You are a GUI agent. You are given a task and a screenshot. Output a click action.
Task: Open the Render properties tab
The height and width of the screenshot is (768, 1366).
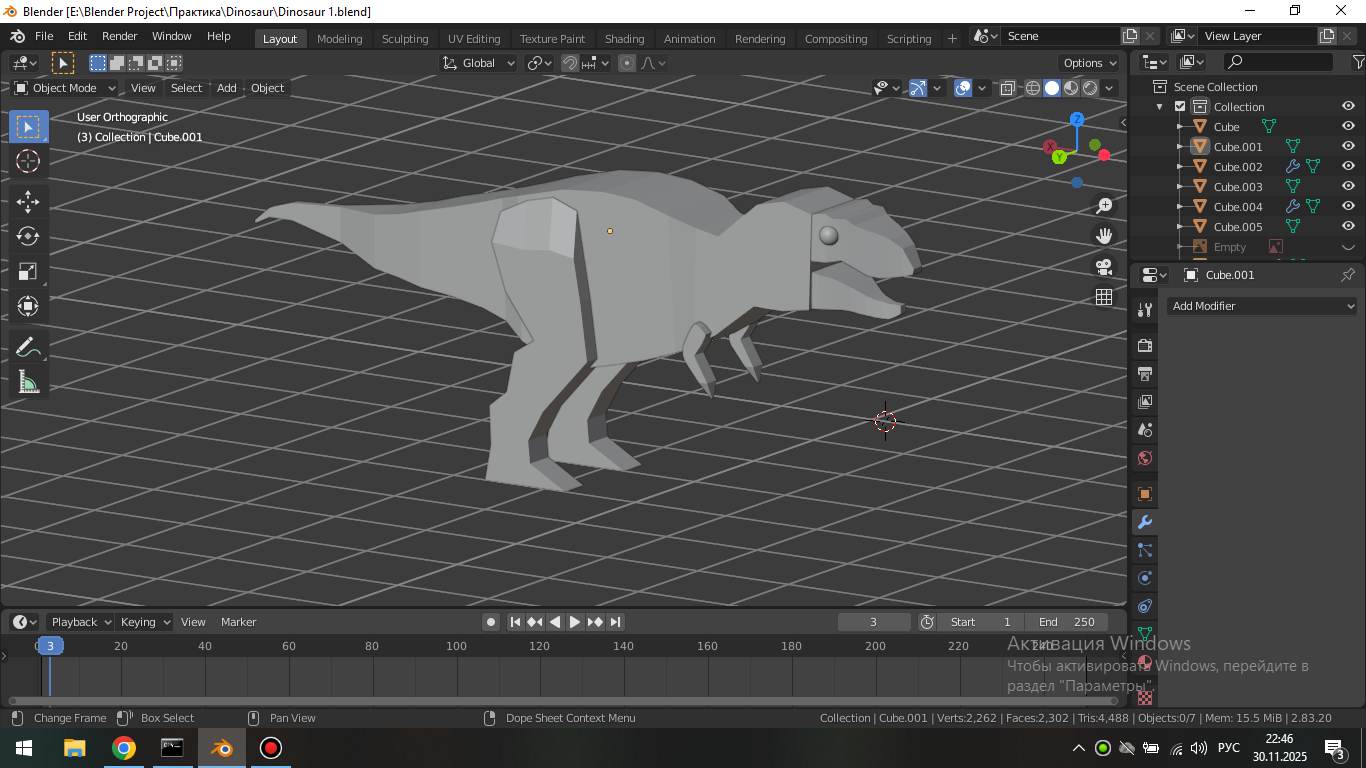[1145, 345]
